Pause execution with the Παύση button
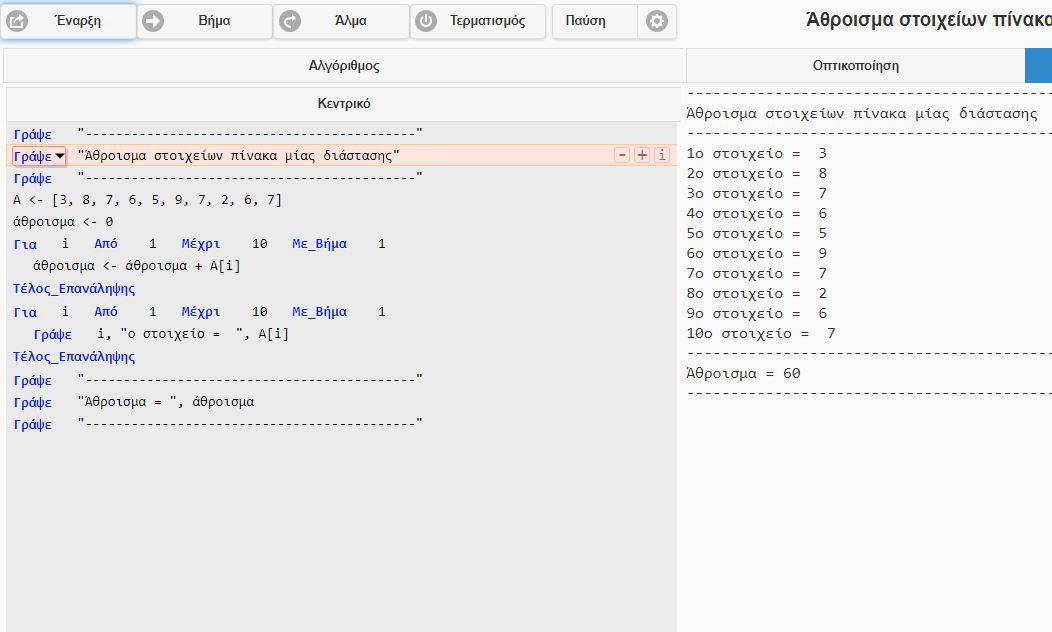1052x632 pixels. [594, 21]
